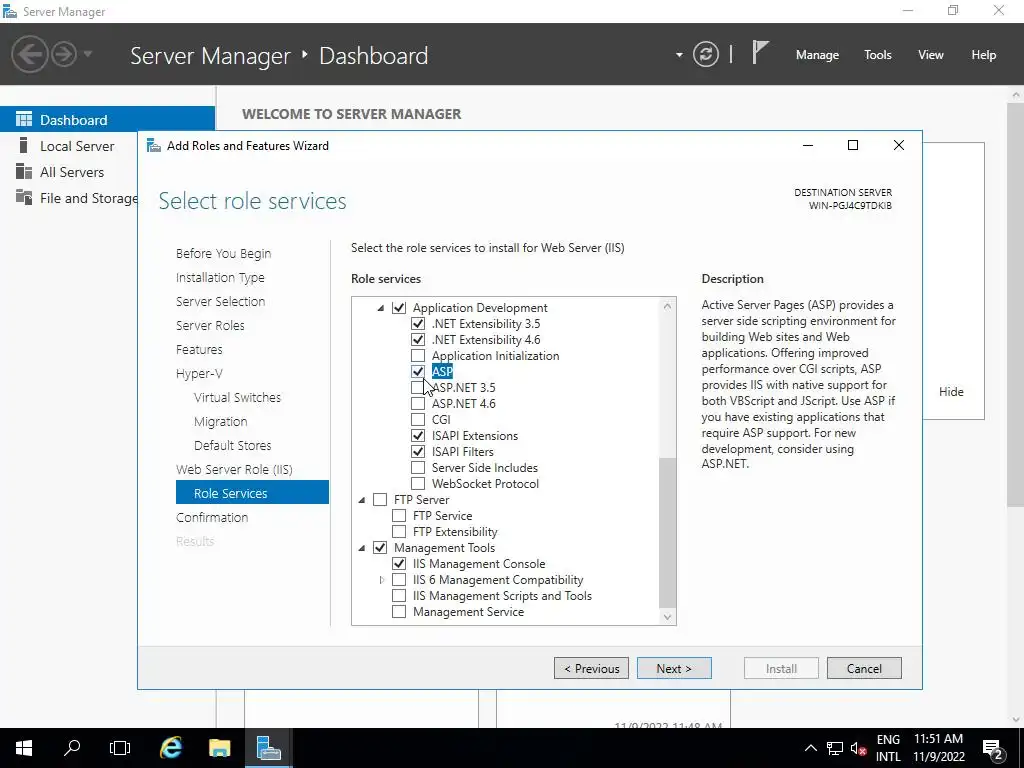The width and height of the screenshot is (1024, 768).
Task: Go to the Installation Type step
Action: (220, 278)
